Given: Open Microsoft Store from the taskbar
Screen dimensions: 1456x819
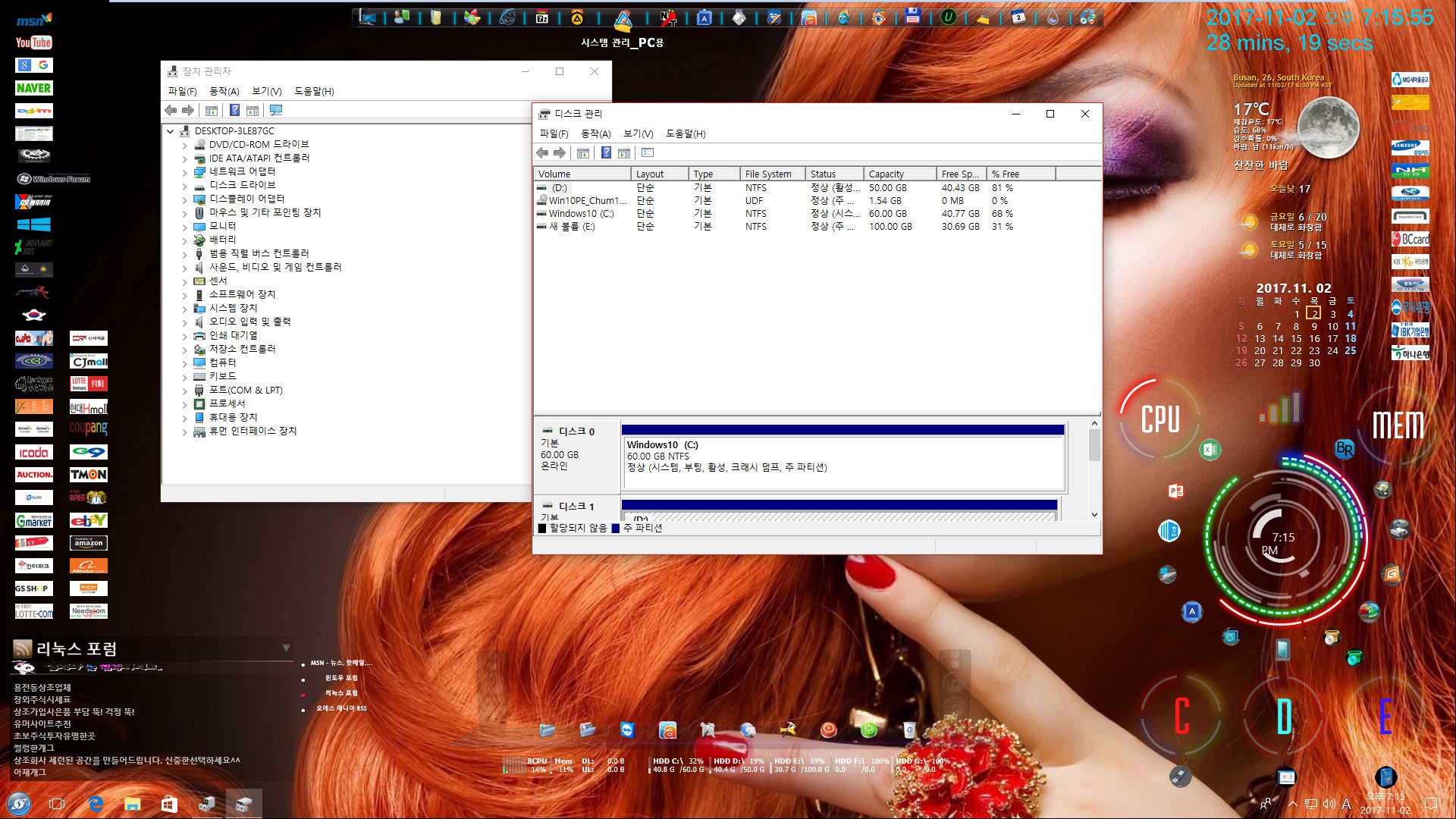Looking at the screenshot, I should pyautogui.click(x=169, y=804).
